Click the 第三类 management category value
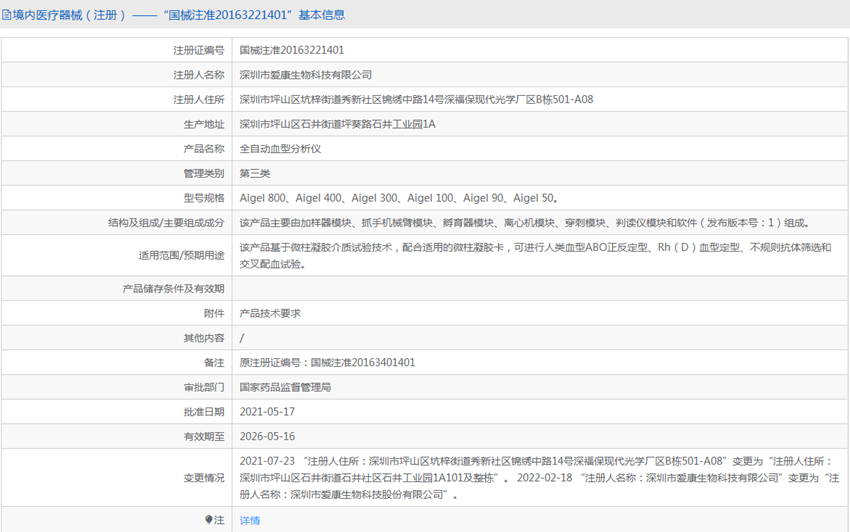This screenshot has width=850, height=532. point(255,174)
